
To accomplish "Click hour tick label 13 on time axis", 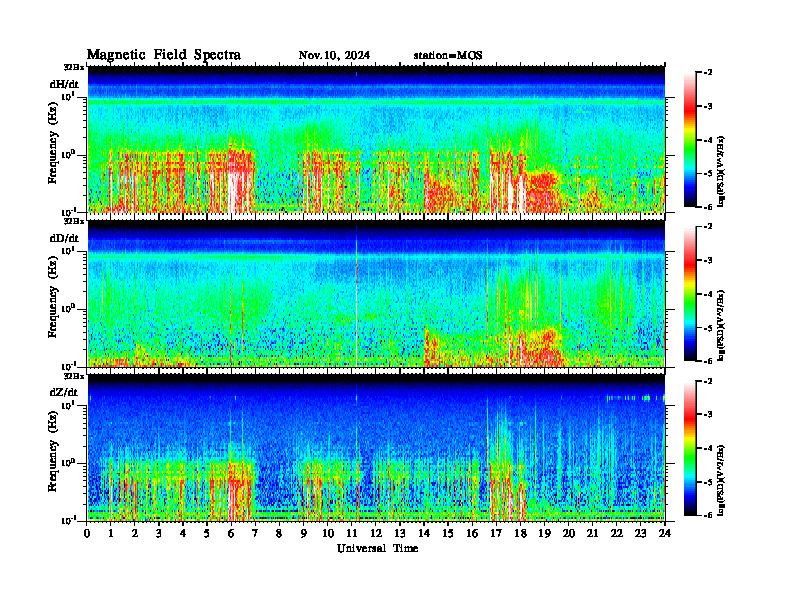I will pos(400,533).
